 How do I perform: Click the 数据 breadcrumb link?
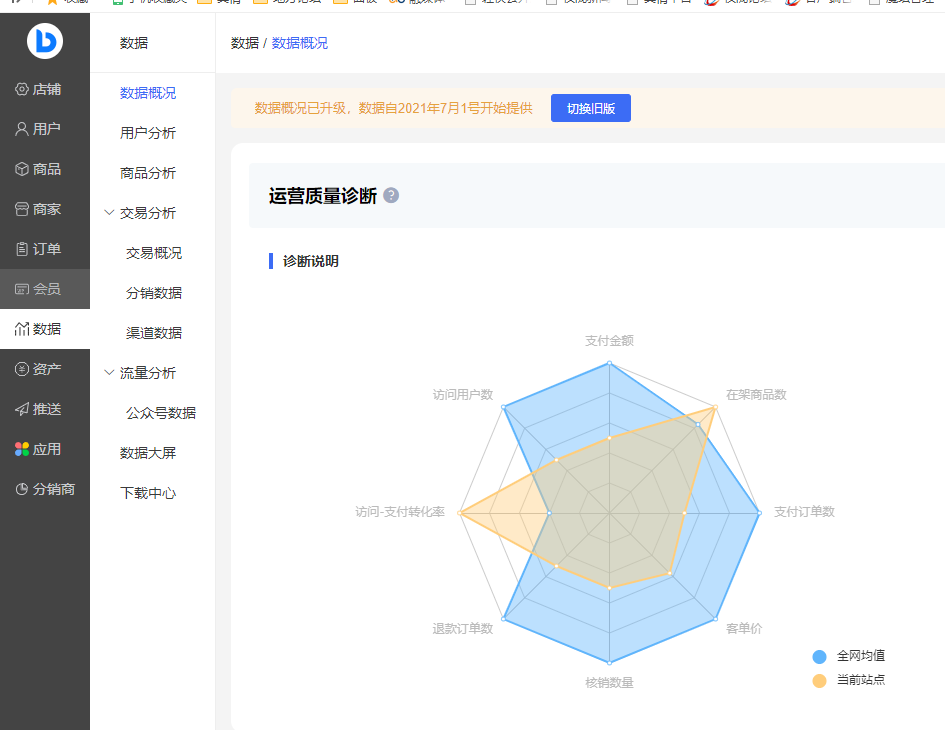click(x=244, y=43)
